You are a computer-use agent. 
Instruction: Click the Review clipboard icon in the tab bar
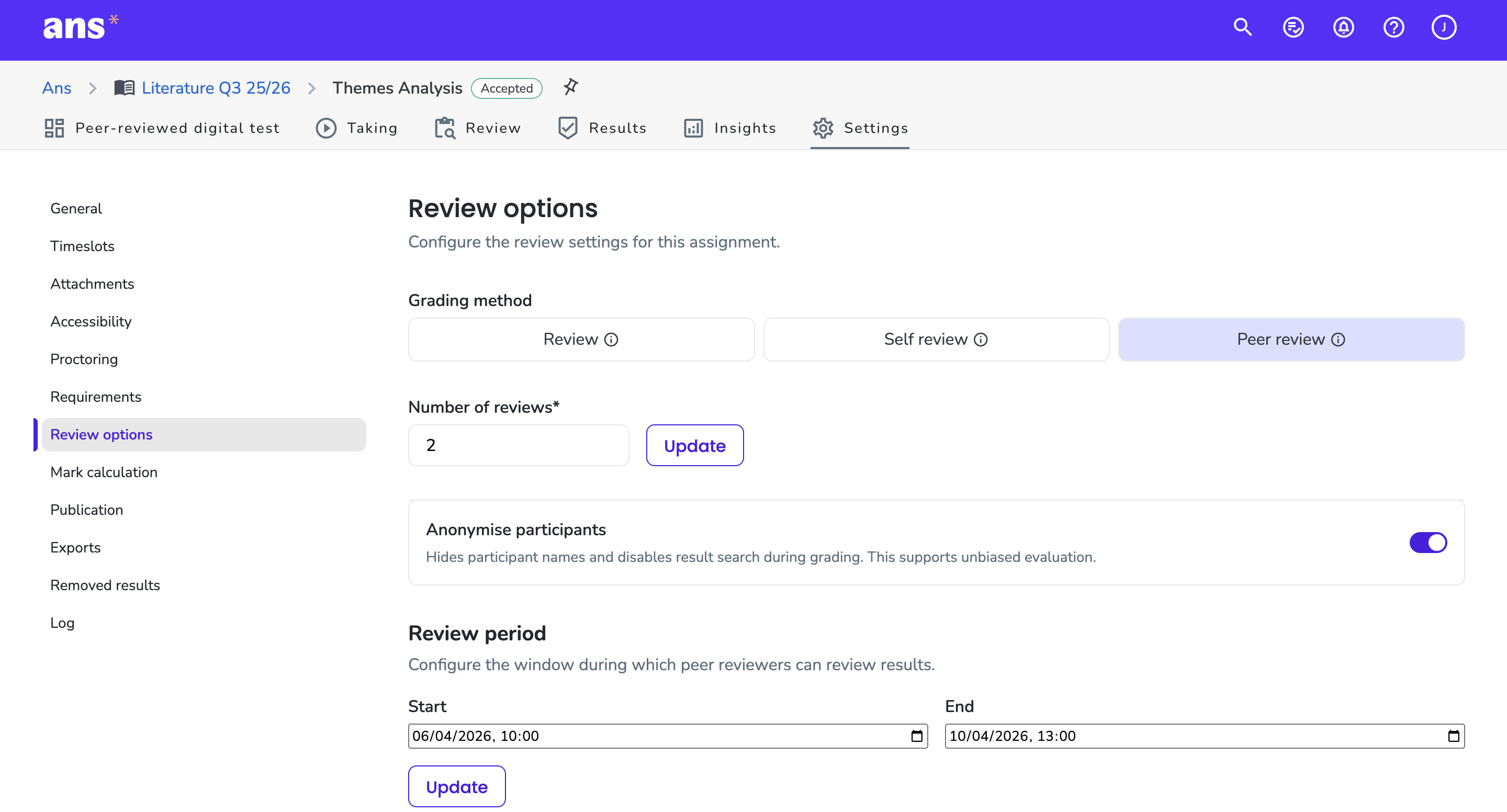tap(445, 128)
